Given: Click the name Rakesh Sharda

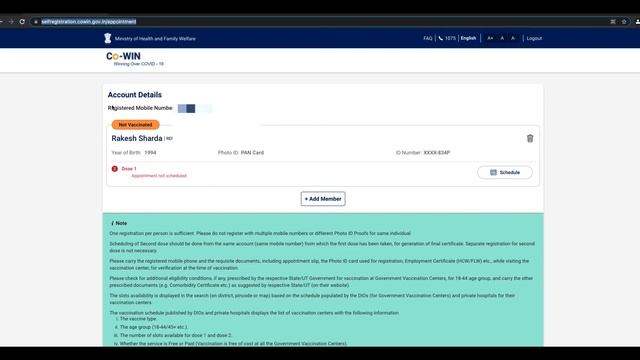Looking at the screenshot, I should coord(137,138).
